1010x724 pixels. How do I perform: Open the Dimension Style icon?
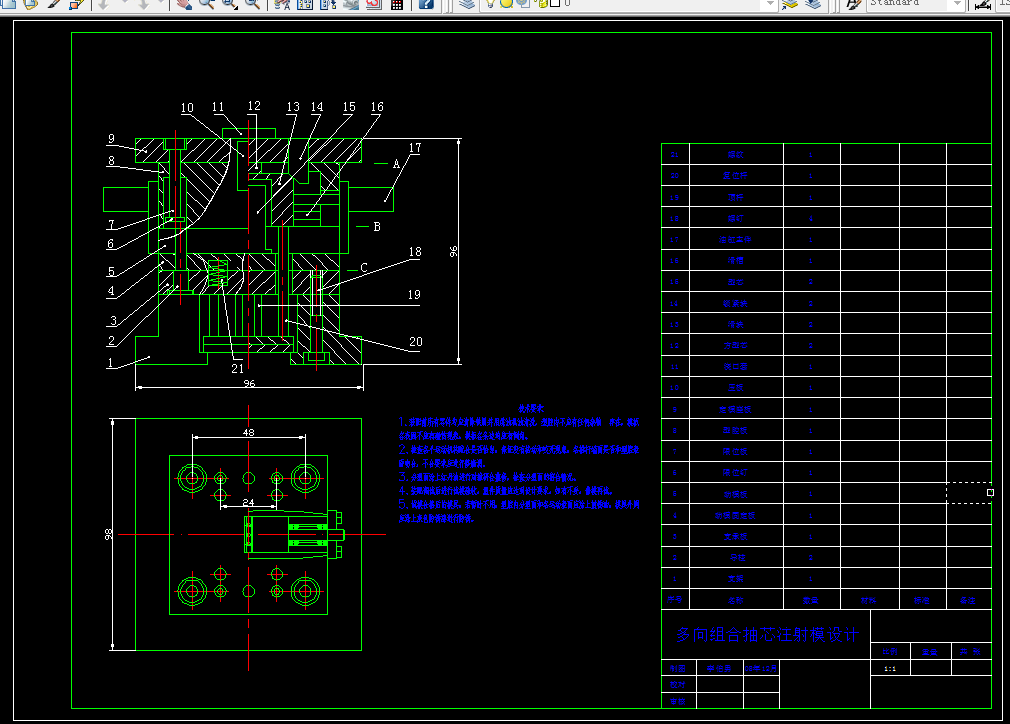point(983,5)
